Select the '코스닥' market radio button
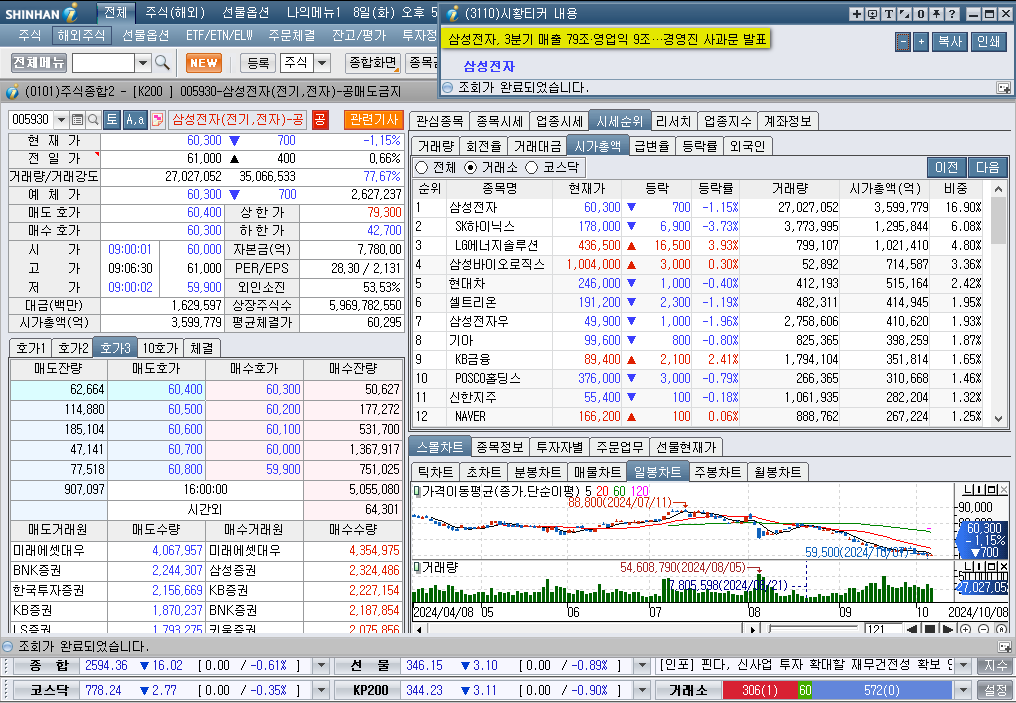This screenshot has height=703, width=1016. point(532,167)
